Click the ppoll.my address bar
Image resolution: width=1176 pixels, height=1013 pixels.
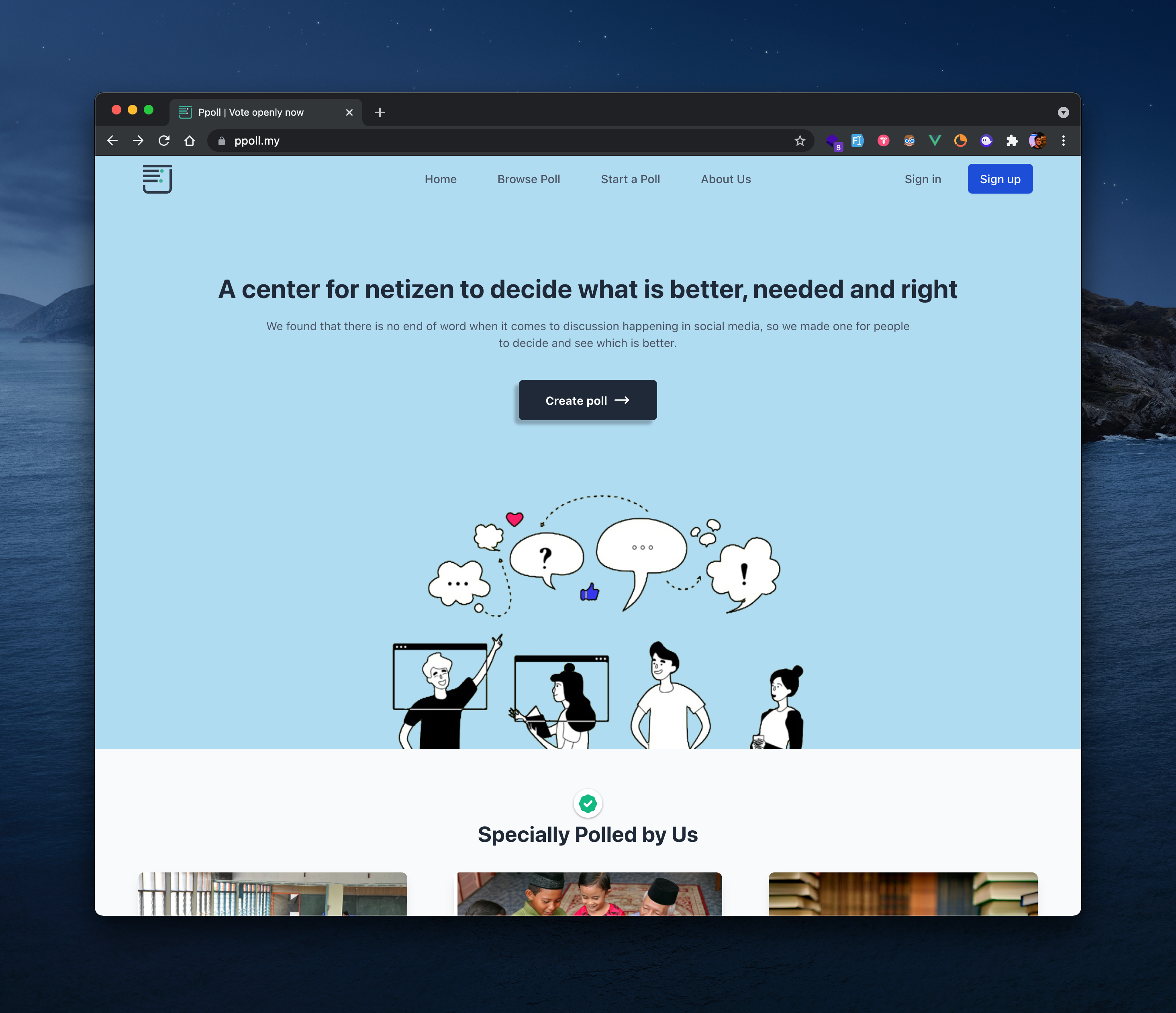(500, 141)
